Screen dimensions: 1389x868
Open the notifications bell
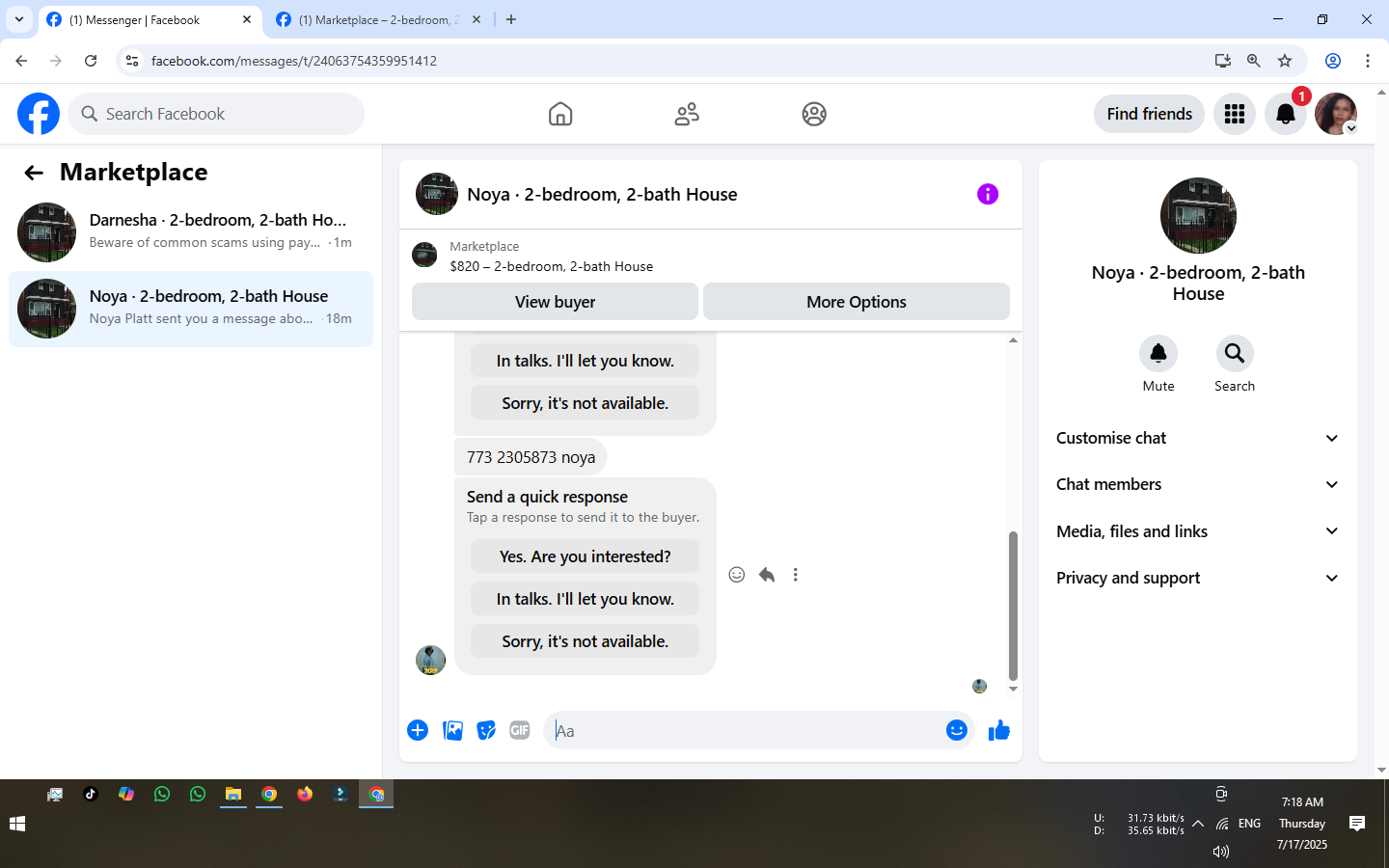(x=1286, y=114)
